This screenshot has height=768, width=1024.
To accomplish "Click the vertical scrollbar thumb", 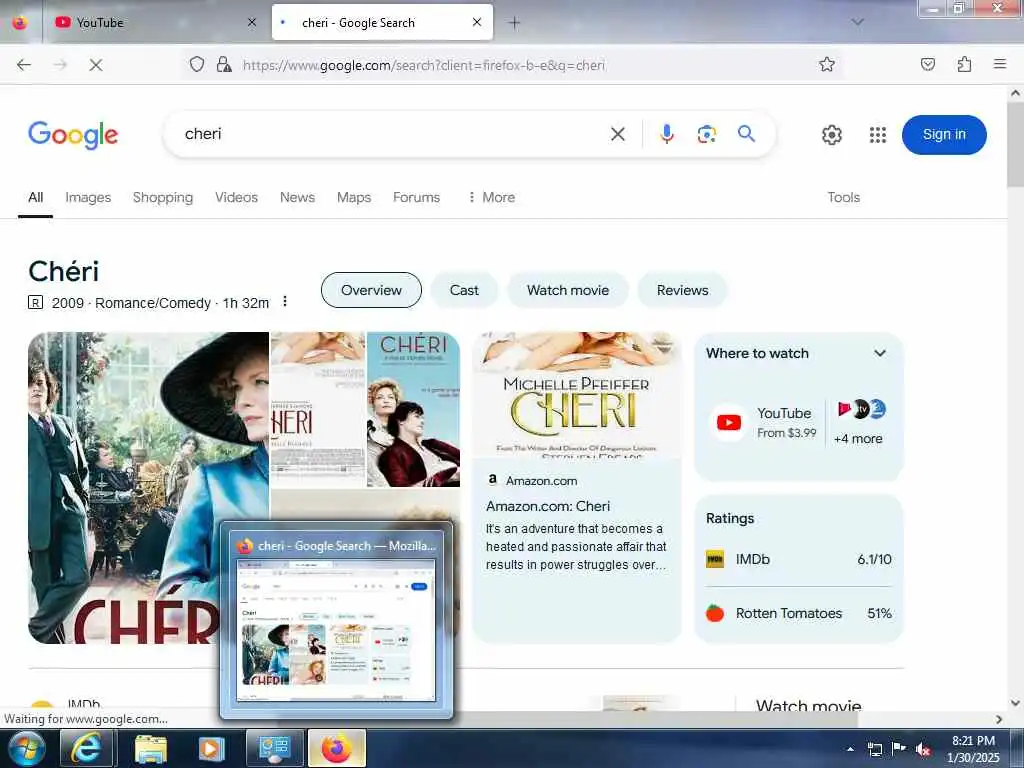I will pos(1015,146).
